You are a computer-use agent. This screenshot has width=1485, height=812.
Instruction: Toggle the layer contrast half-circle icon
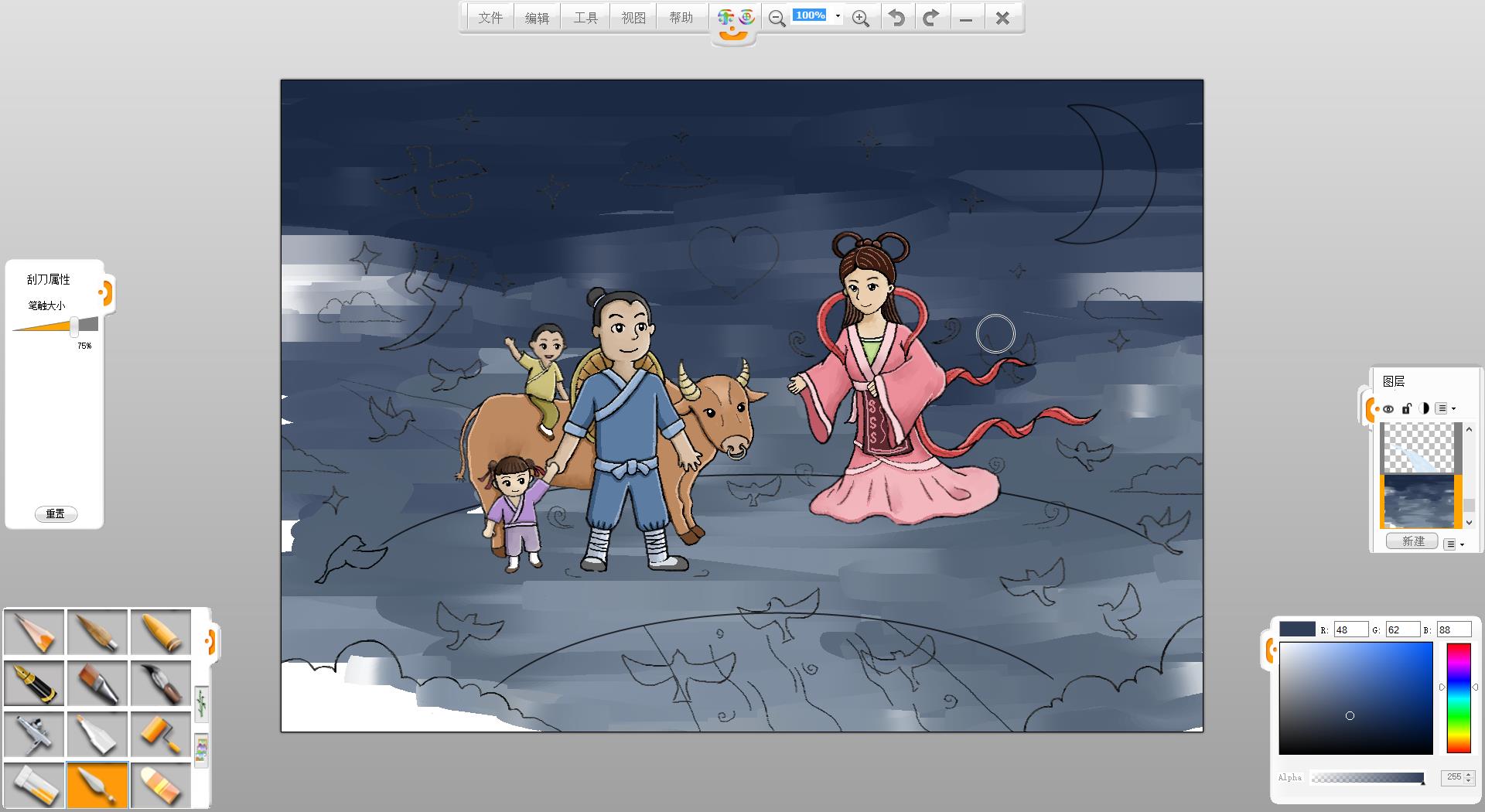1424,408
